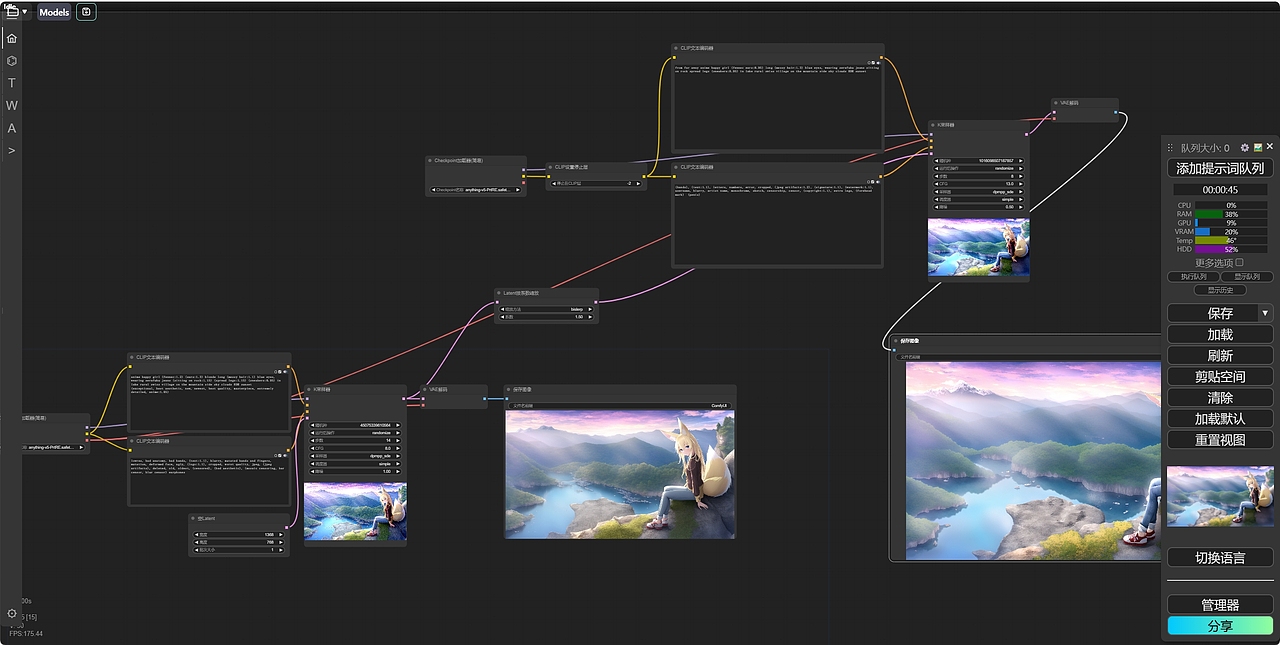
Task: Open the 保存 dropdown arrow
Action: click(1266, 313)
